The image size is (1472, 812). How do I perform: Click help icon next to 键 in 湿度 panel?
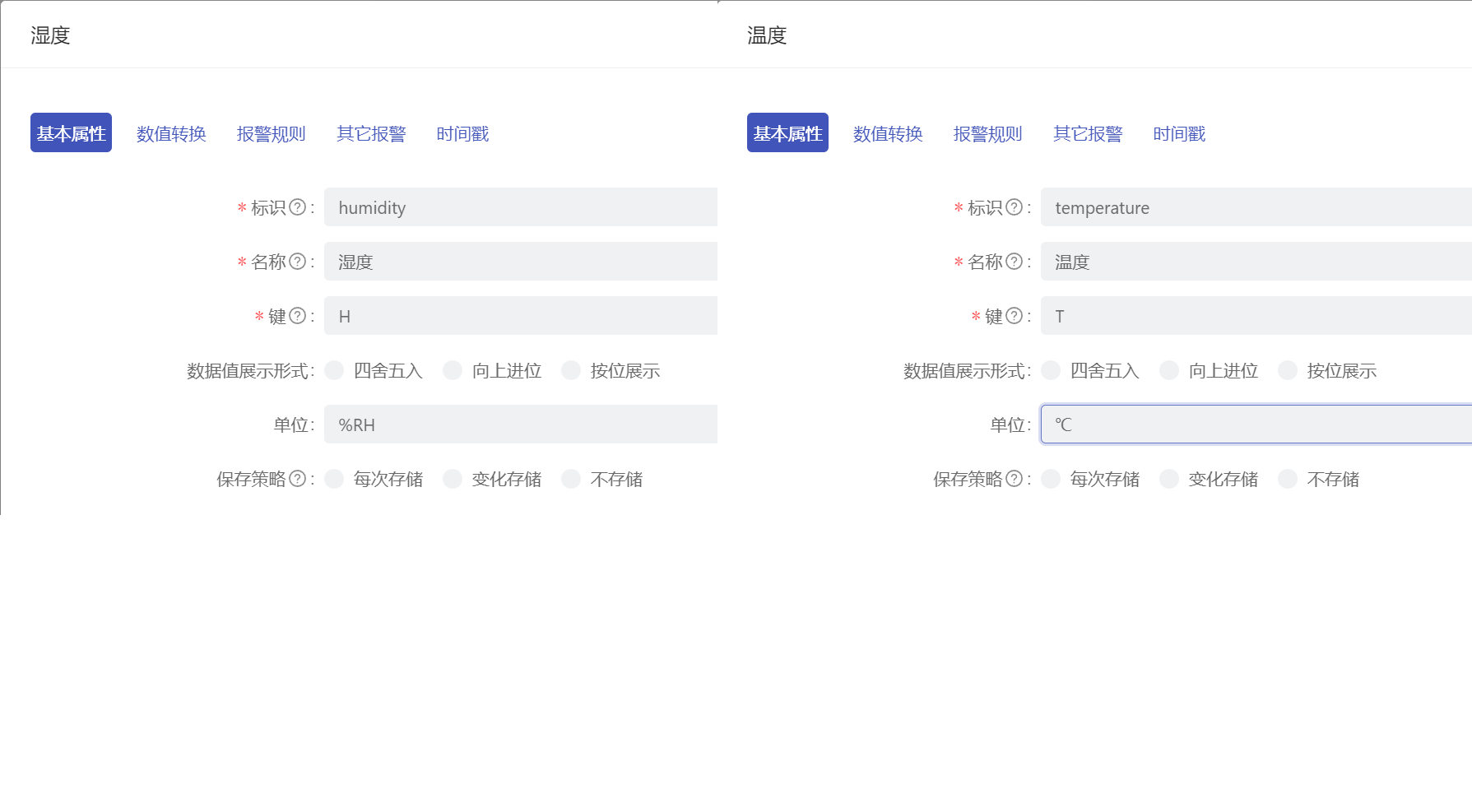tap(298, 316)
